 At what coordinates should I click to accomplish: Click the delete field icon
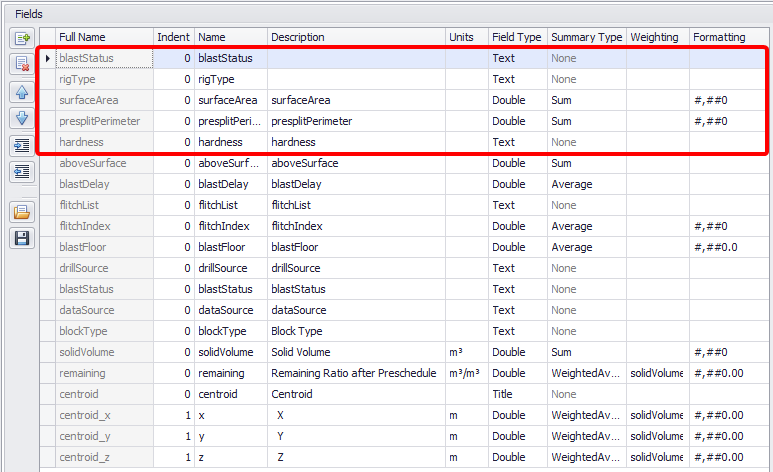(22, 64)
